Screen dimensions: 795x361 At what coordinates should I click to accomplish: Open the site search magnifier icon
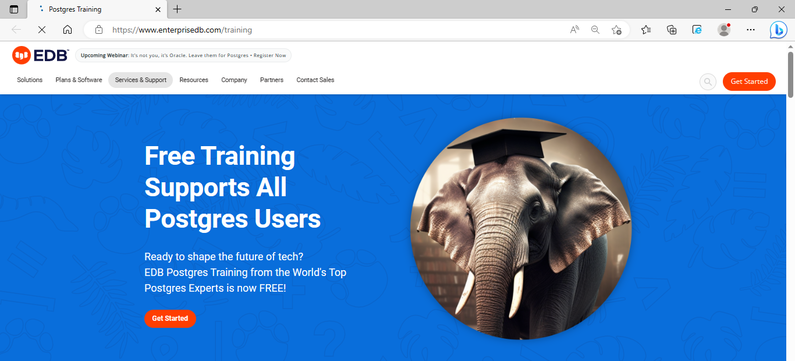(x=708, y=82)
